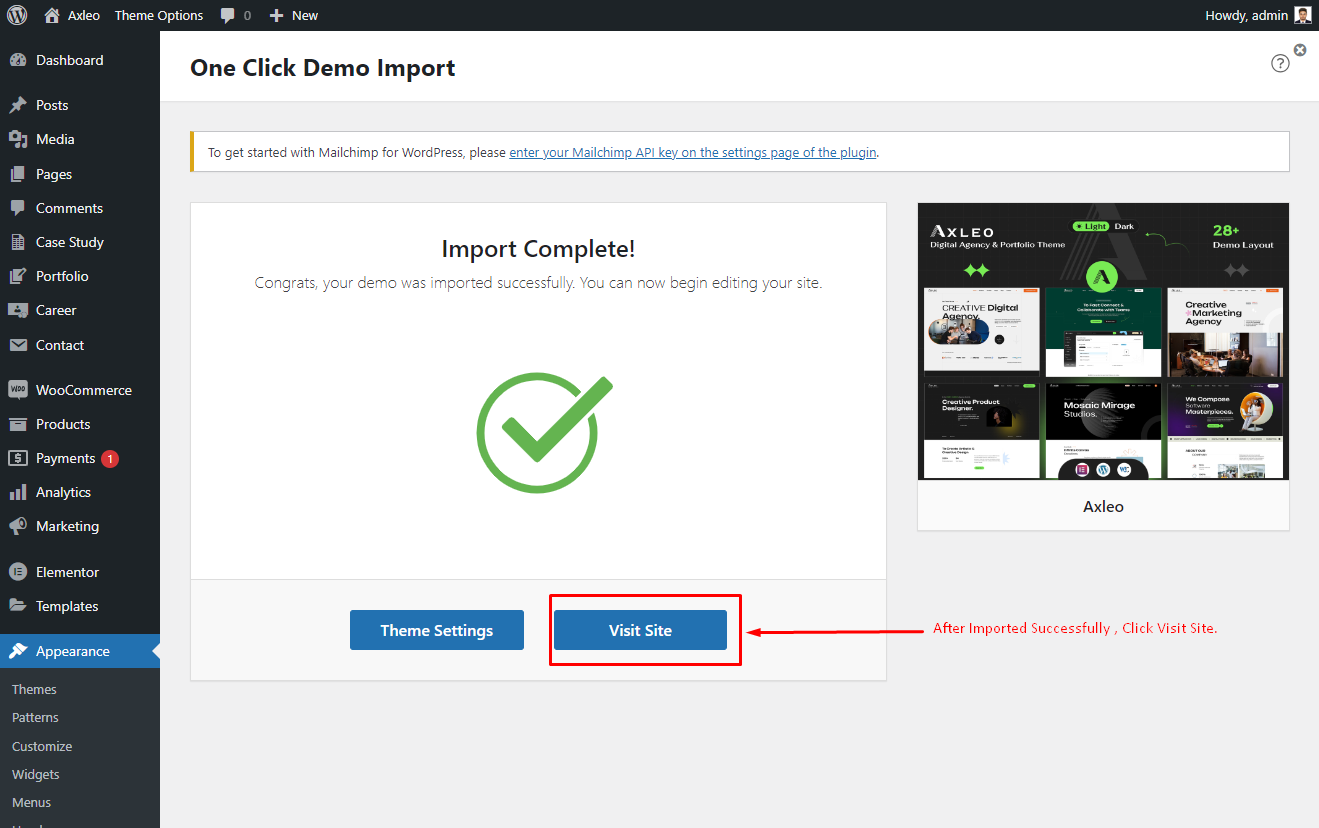
Task: Click the Payments notification badge
Action: [110, 458]
